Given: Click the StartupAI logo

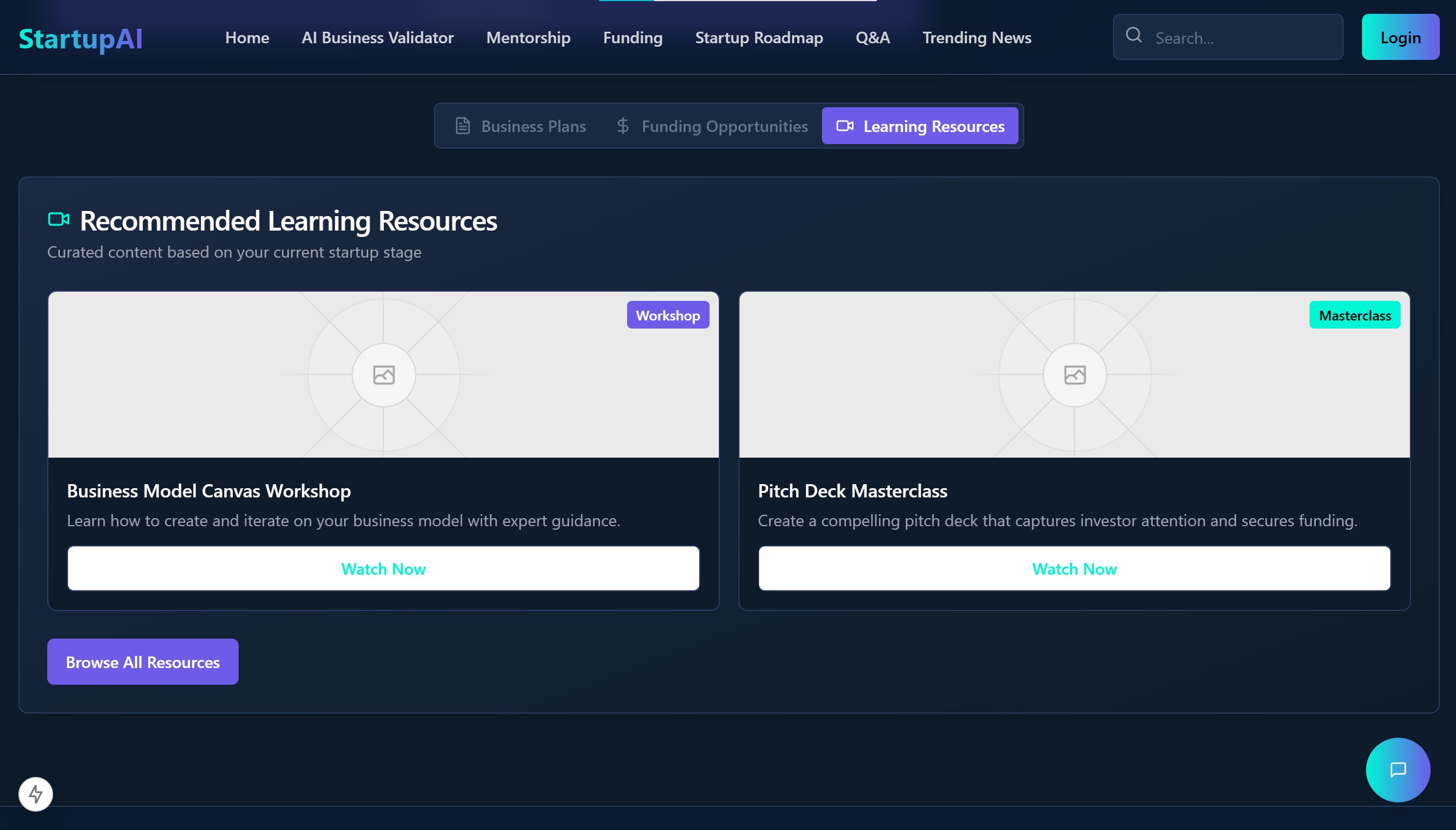Looking at the screenshot, I should tap(81, 39).
